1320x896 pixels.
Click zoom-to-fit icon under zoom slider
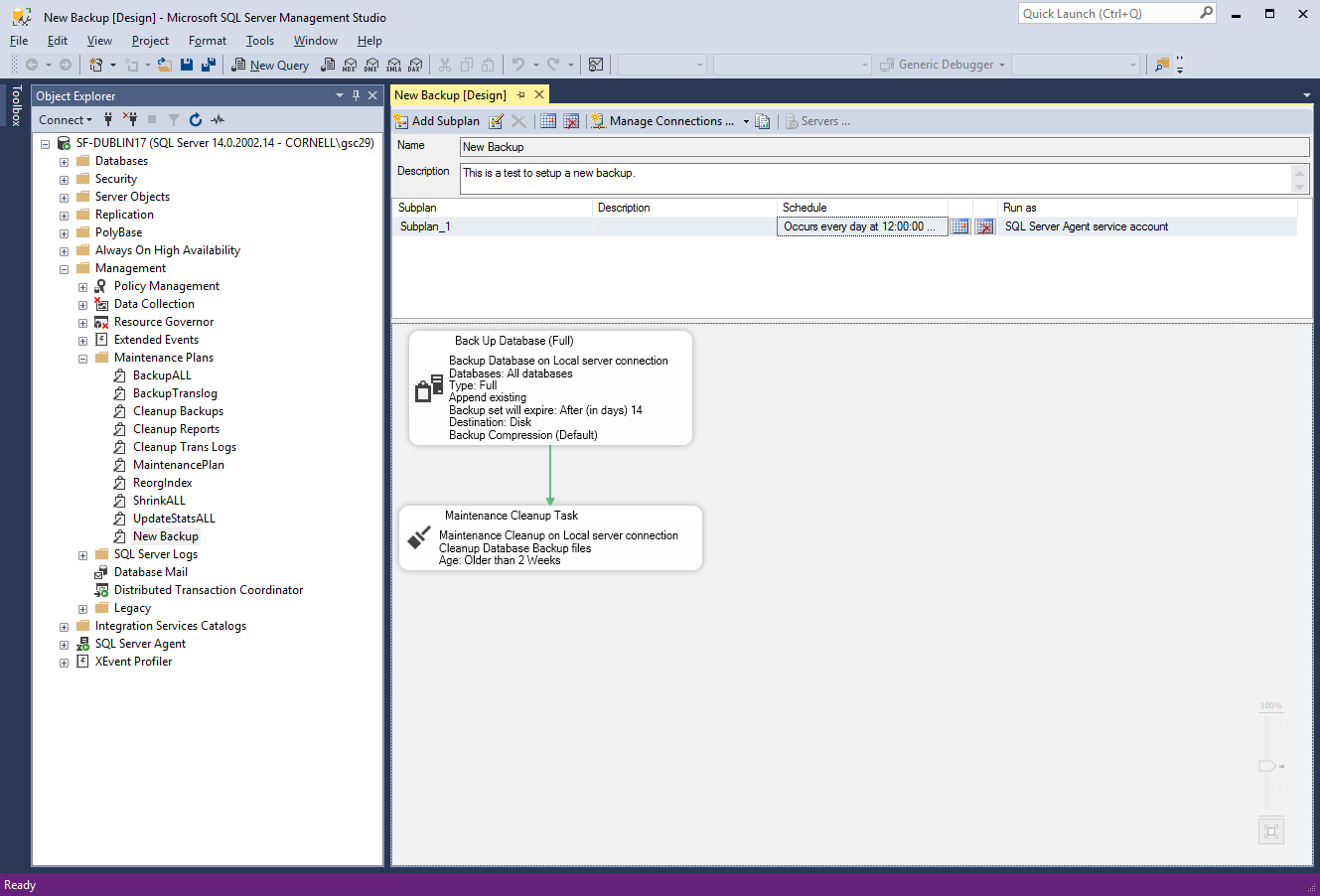click(x=1271, y=831)
